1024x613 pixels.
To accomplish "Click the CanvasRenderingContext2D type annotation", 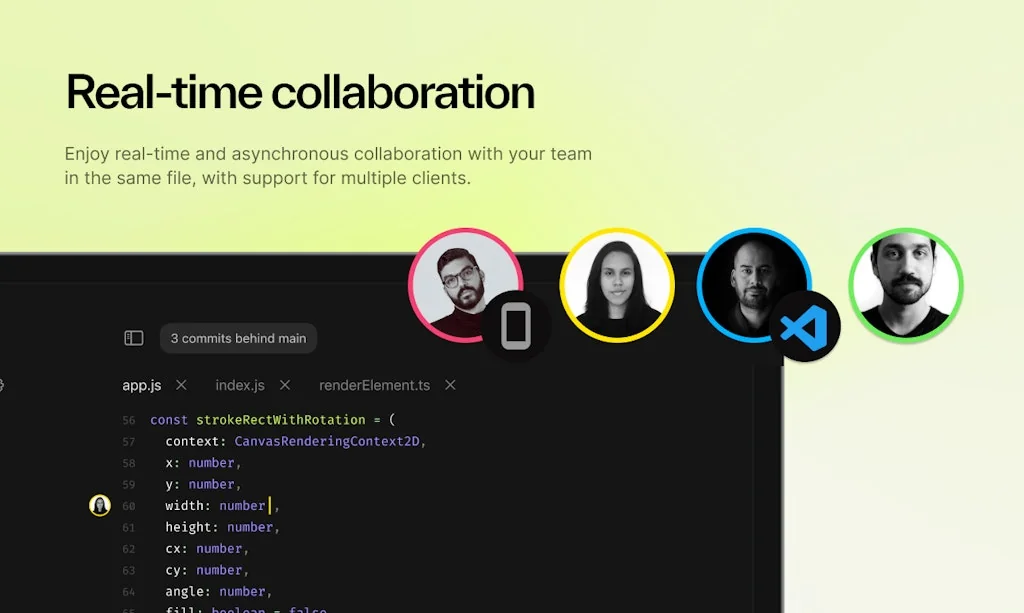I will click(326, 441).
